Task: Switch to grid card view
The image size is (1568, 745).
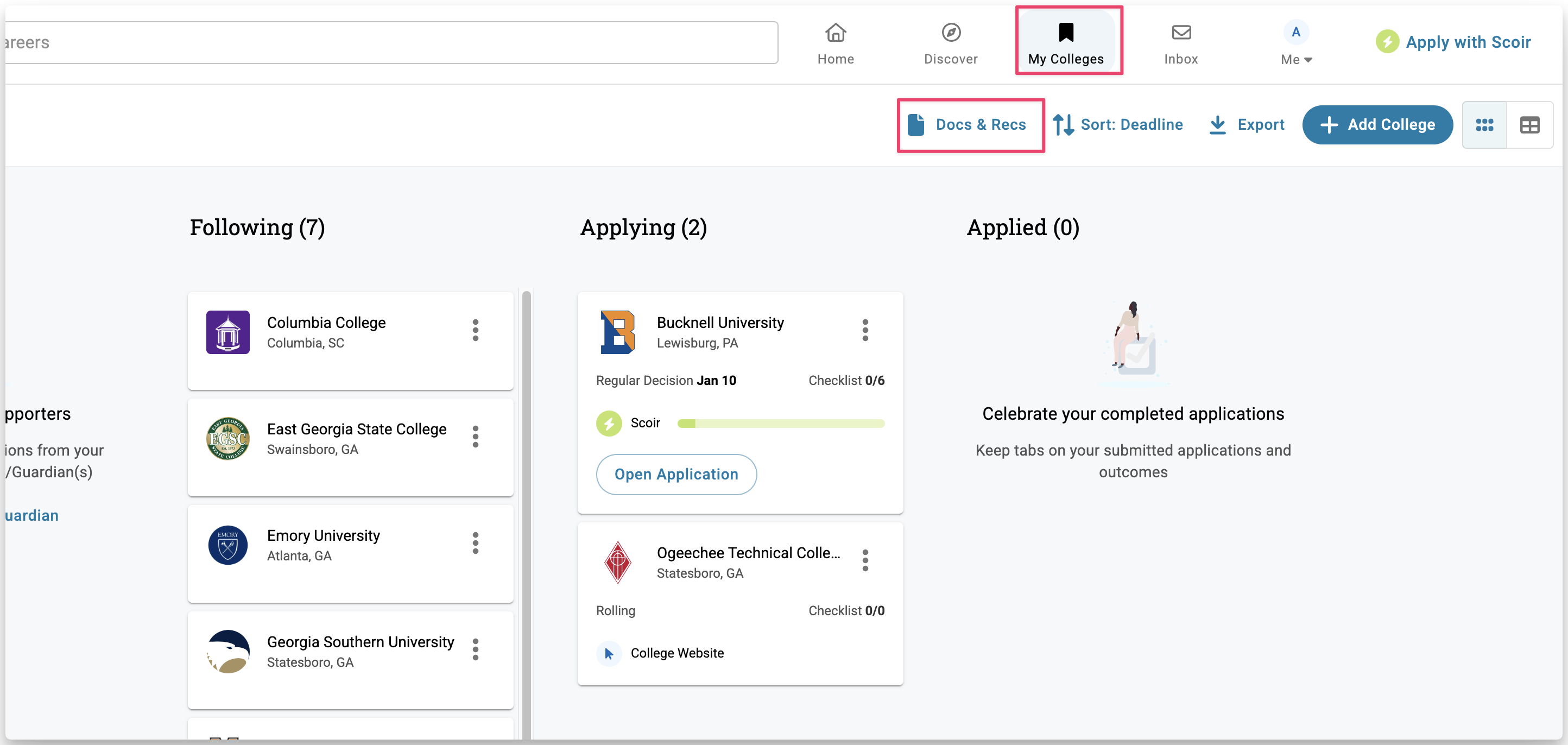Action: [x=1484, y=125]
